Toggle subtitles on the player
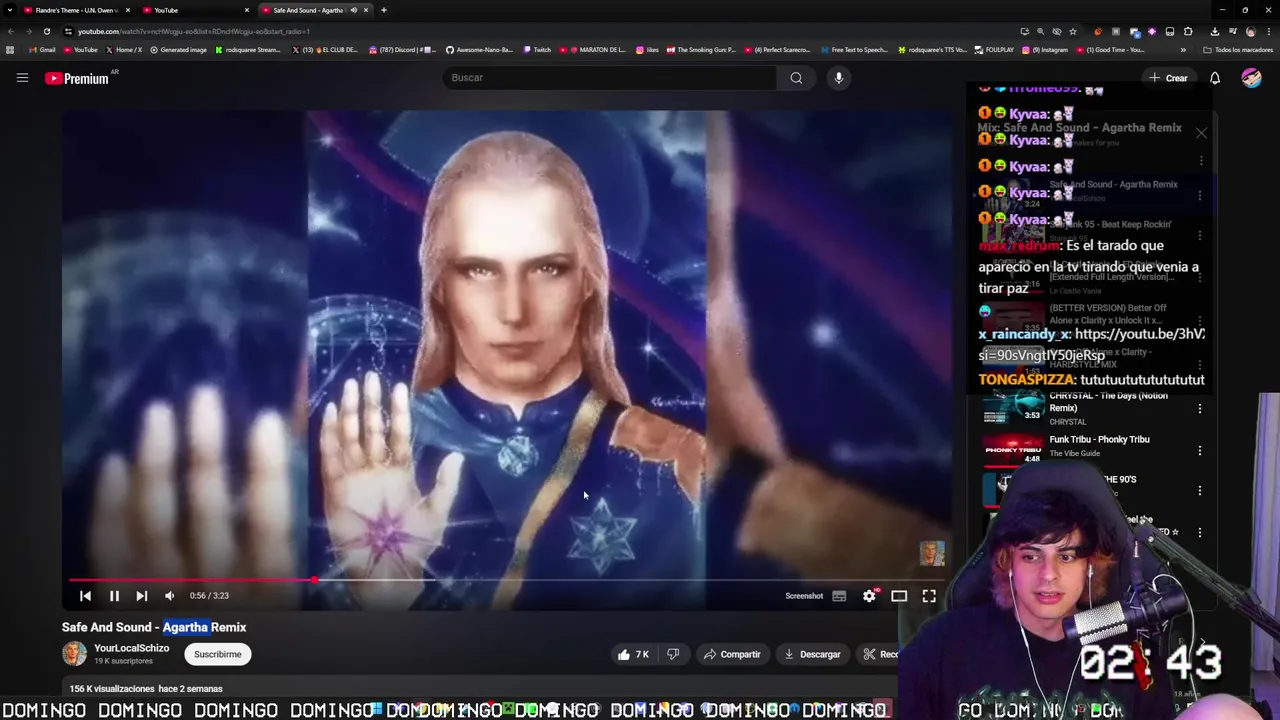Viewport: 1280px width, 720px height. point(839,596)
